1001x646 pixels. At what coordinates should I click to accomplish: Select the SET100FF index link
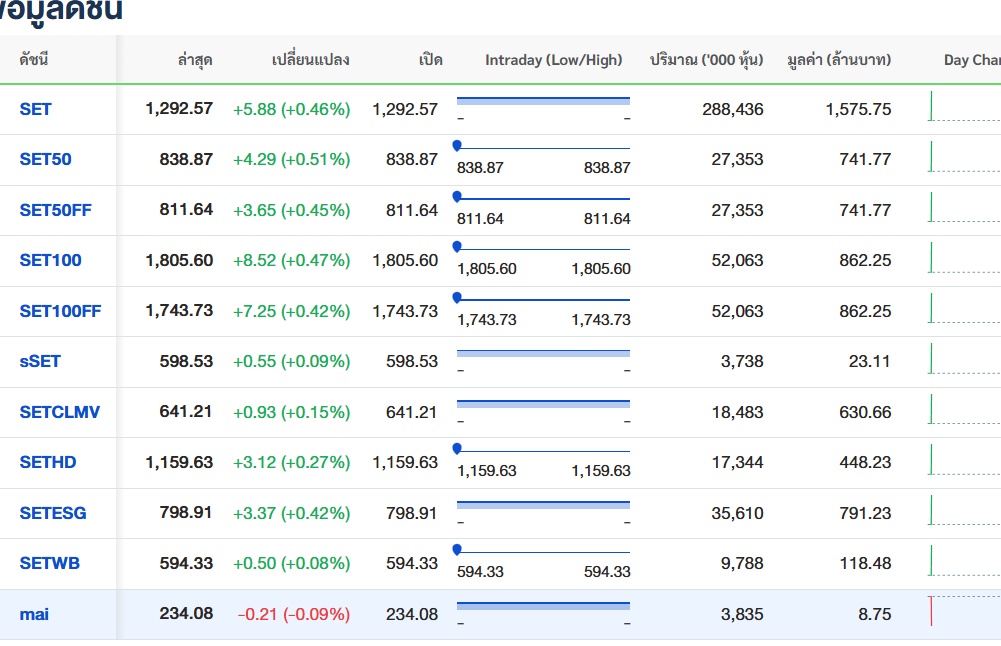pyautogui.click(x=60, y=311)
